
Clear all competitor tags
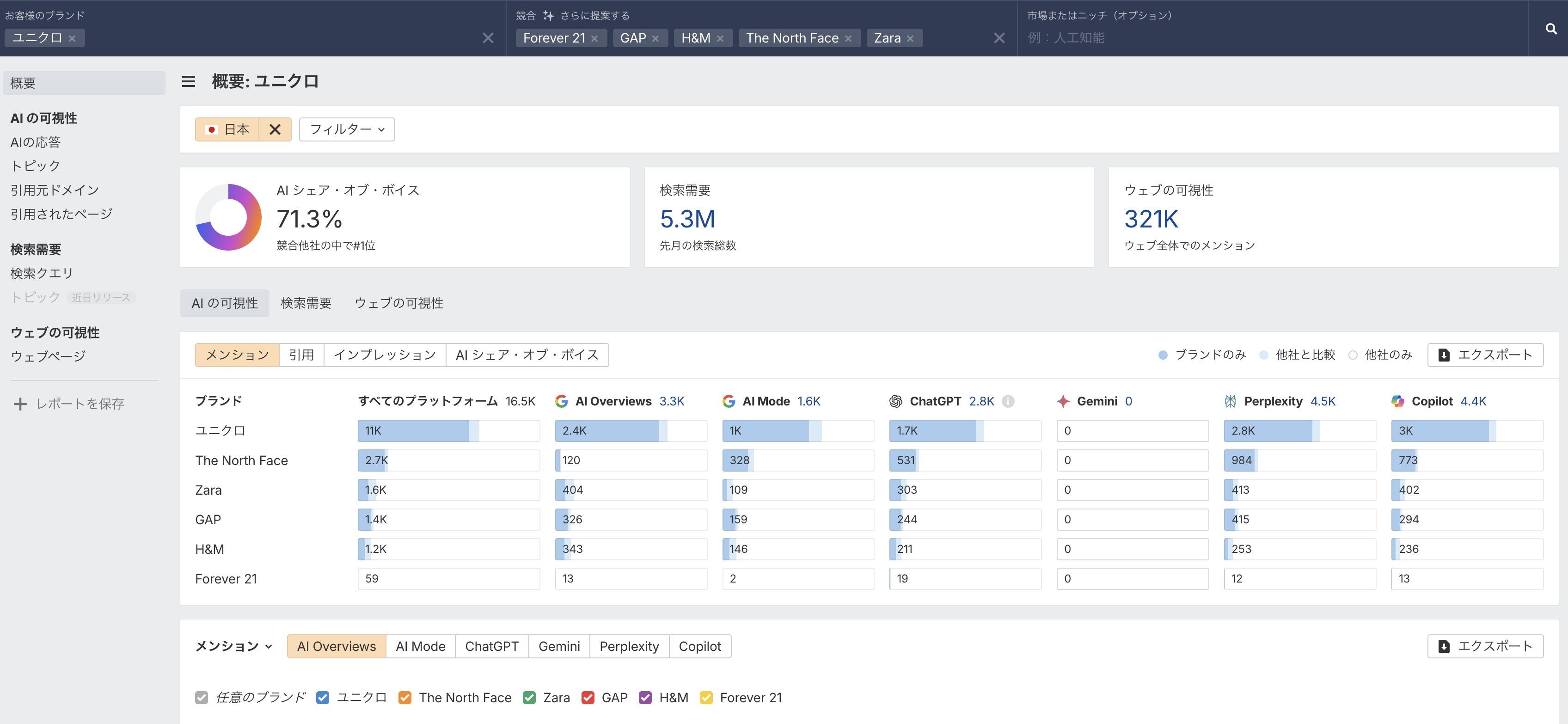(999, 38)
